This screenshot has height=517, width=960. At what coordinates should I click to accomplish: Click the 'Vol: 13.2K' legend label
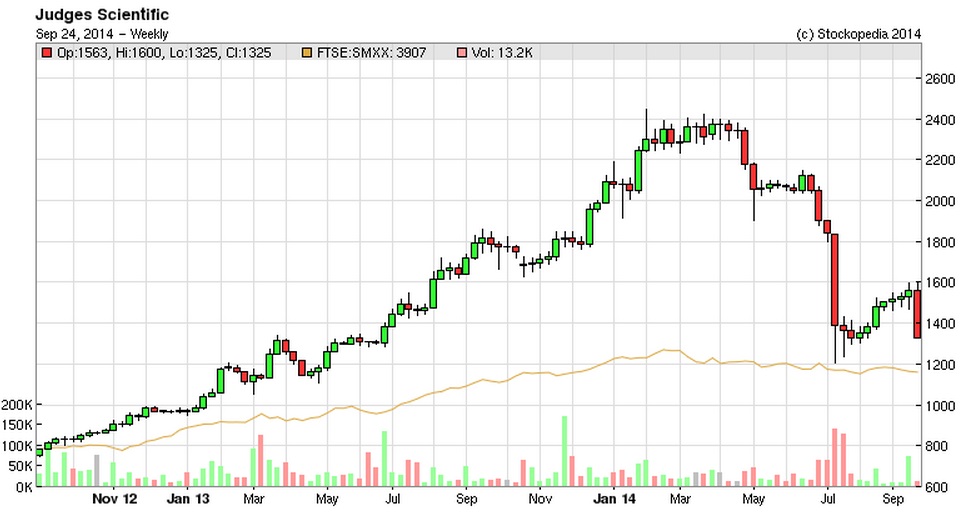pos(502,53)
